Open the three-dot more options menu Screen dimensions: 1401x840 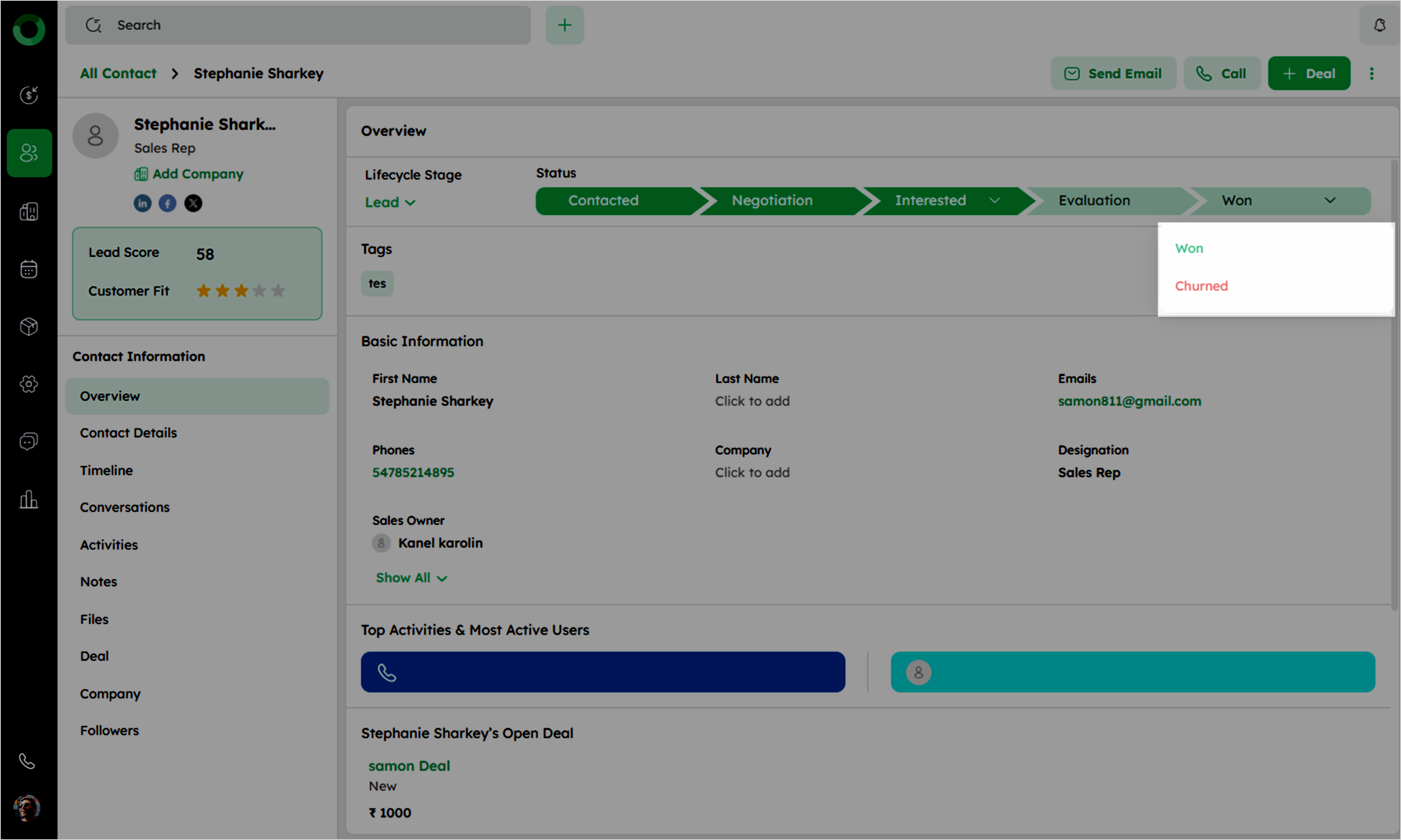(x=1371, y=73)
